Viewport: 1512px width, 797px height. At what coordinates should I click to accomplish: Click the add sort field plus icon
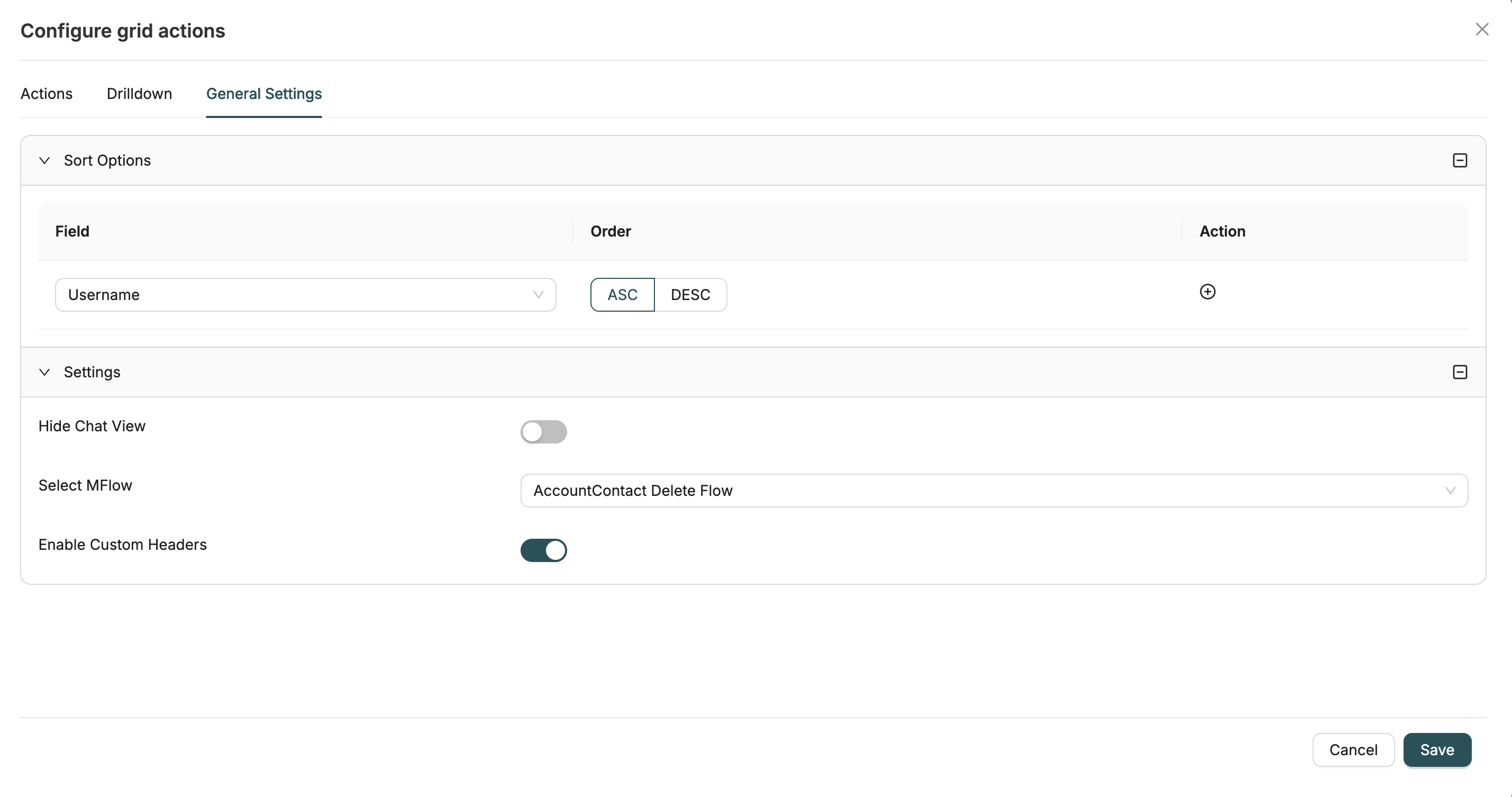pyautogui.click(x=1208, y=291)
